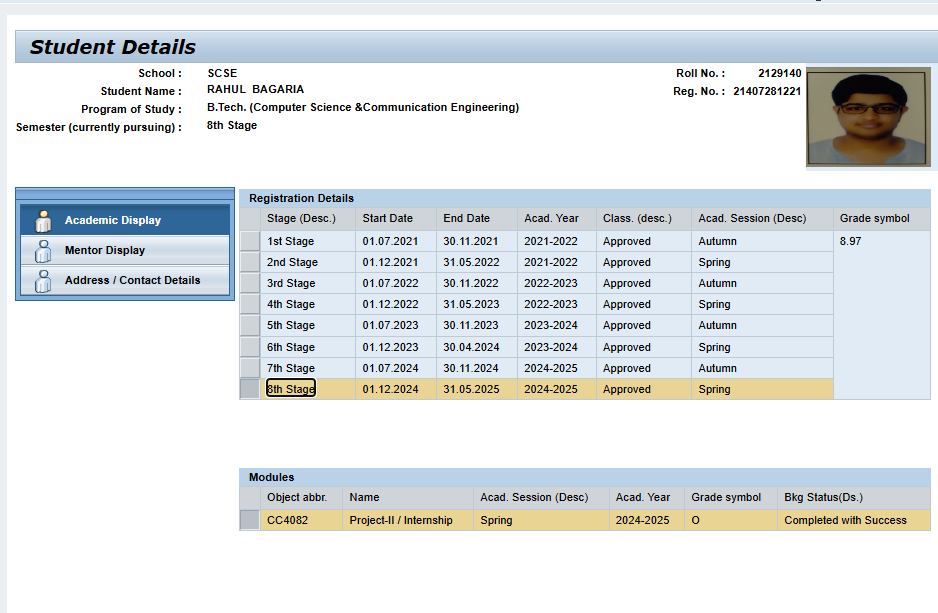This screenshot has height=613, width=938.
Task: Select the 4th Stage row selector
Action: pyautogui.click(x=250, y=304)
